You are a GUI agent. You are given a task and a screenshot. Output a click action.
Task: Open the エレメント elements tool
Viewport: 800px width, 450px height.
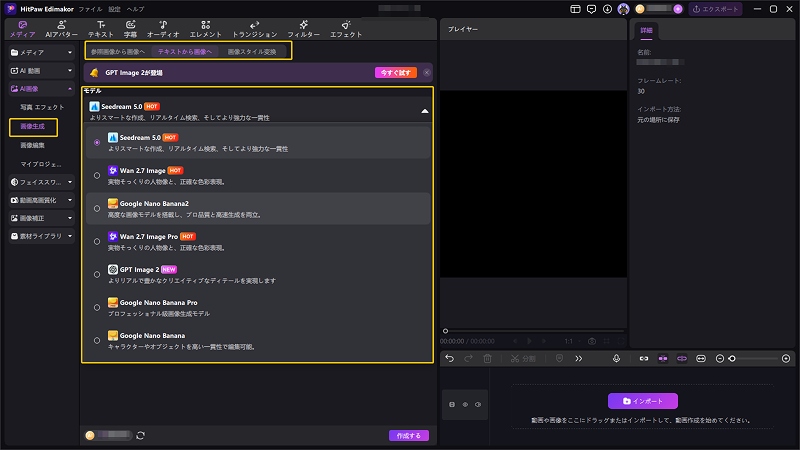click(x=206, y=29)
